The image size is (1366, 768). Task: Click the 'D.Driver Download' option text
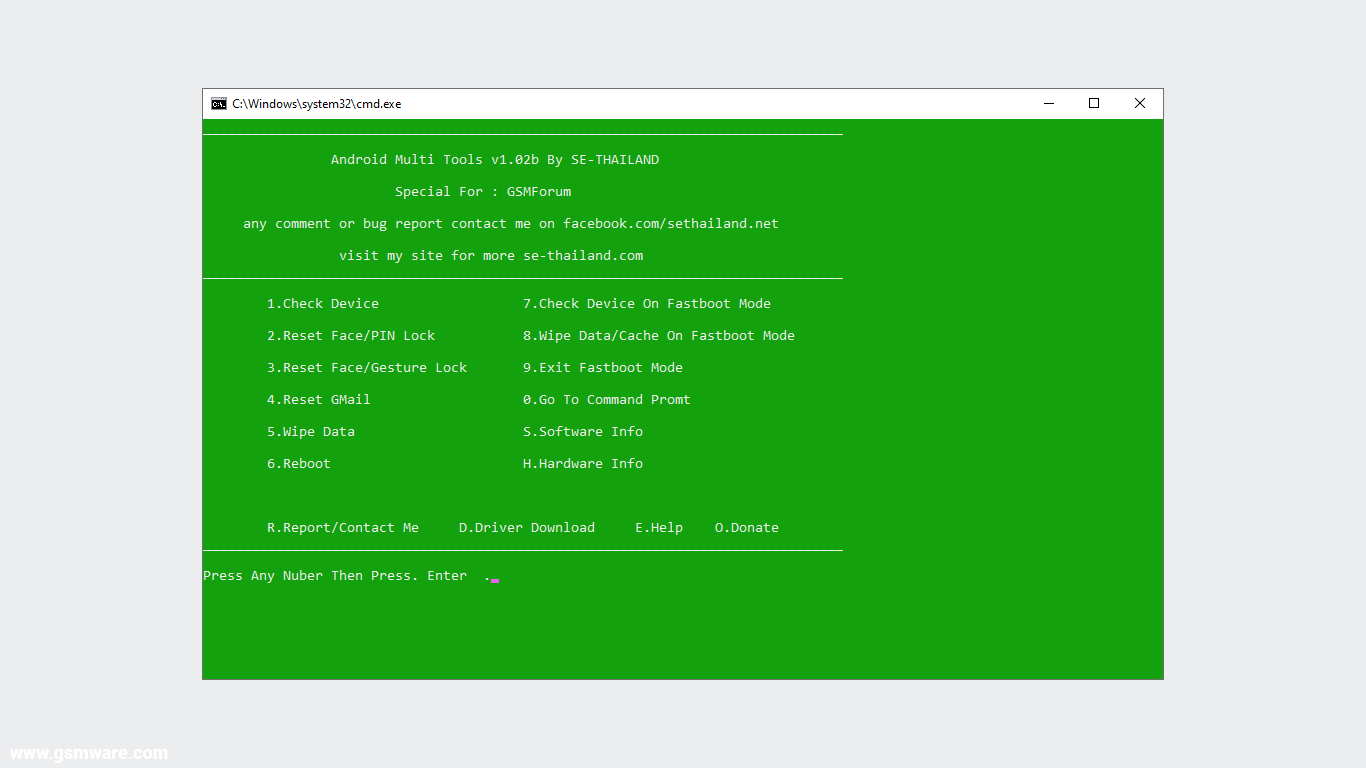[527, 528]
